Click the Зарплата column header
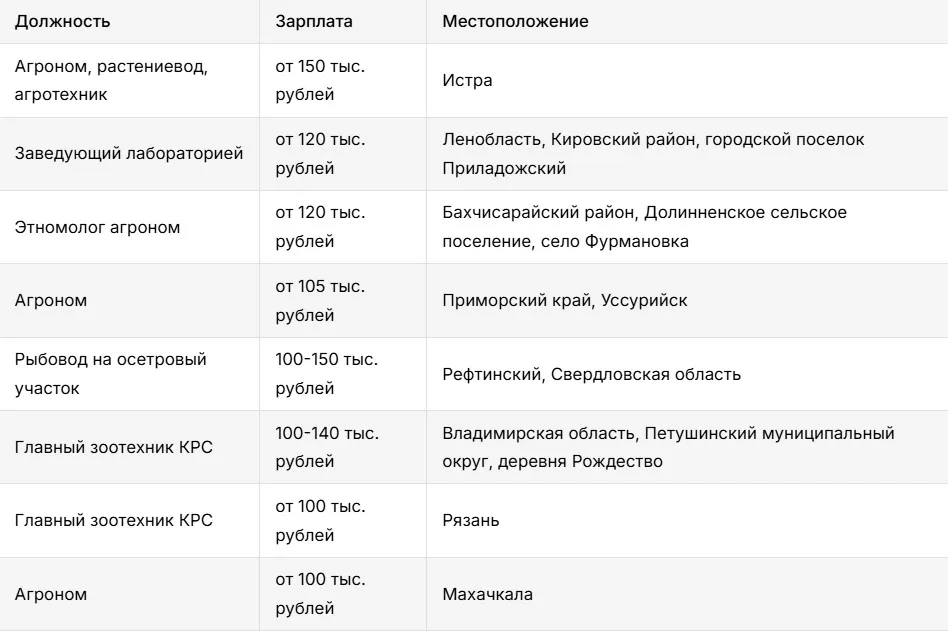948x631 pixels. pyautogui.click(x=314, y=21)
